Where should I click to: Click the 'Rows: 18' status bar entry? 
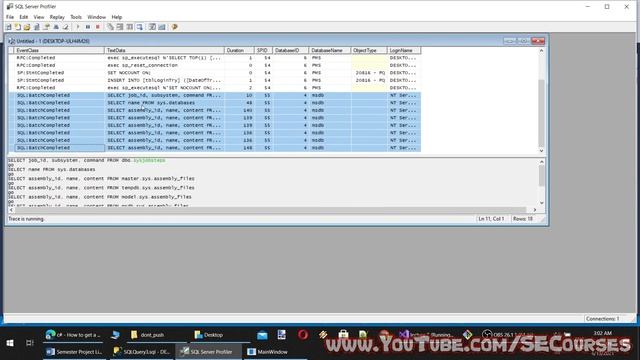pos(523,219)
